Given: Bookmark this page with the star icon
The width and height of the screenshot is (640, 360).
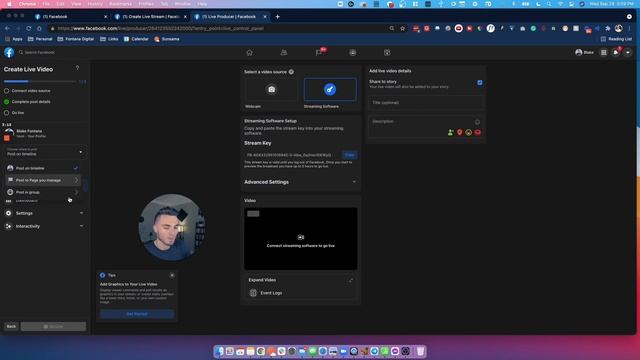Looking at the screenshot, I should (402, 29).
